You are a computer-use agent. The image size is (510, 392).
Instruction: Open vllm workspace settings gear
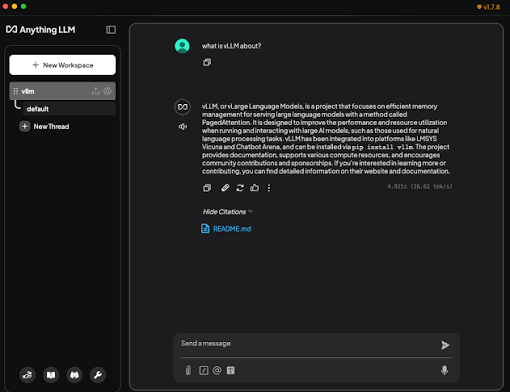pyautogui.click(x=107, y=91)
